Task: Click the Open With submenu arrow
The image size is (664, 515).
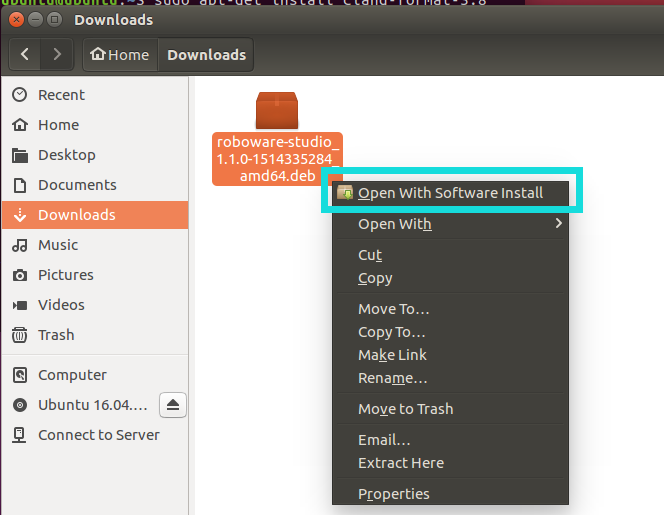Action: click(559, 223)
